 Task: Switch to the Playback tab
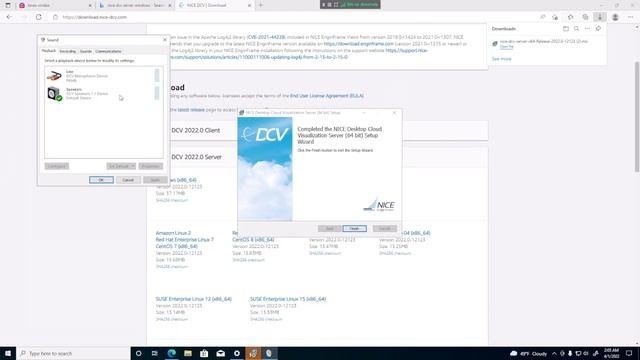[49, 51]
